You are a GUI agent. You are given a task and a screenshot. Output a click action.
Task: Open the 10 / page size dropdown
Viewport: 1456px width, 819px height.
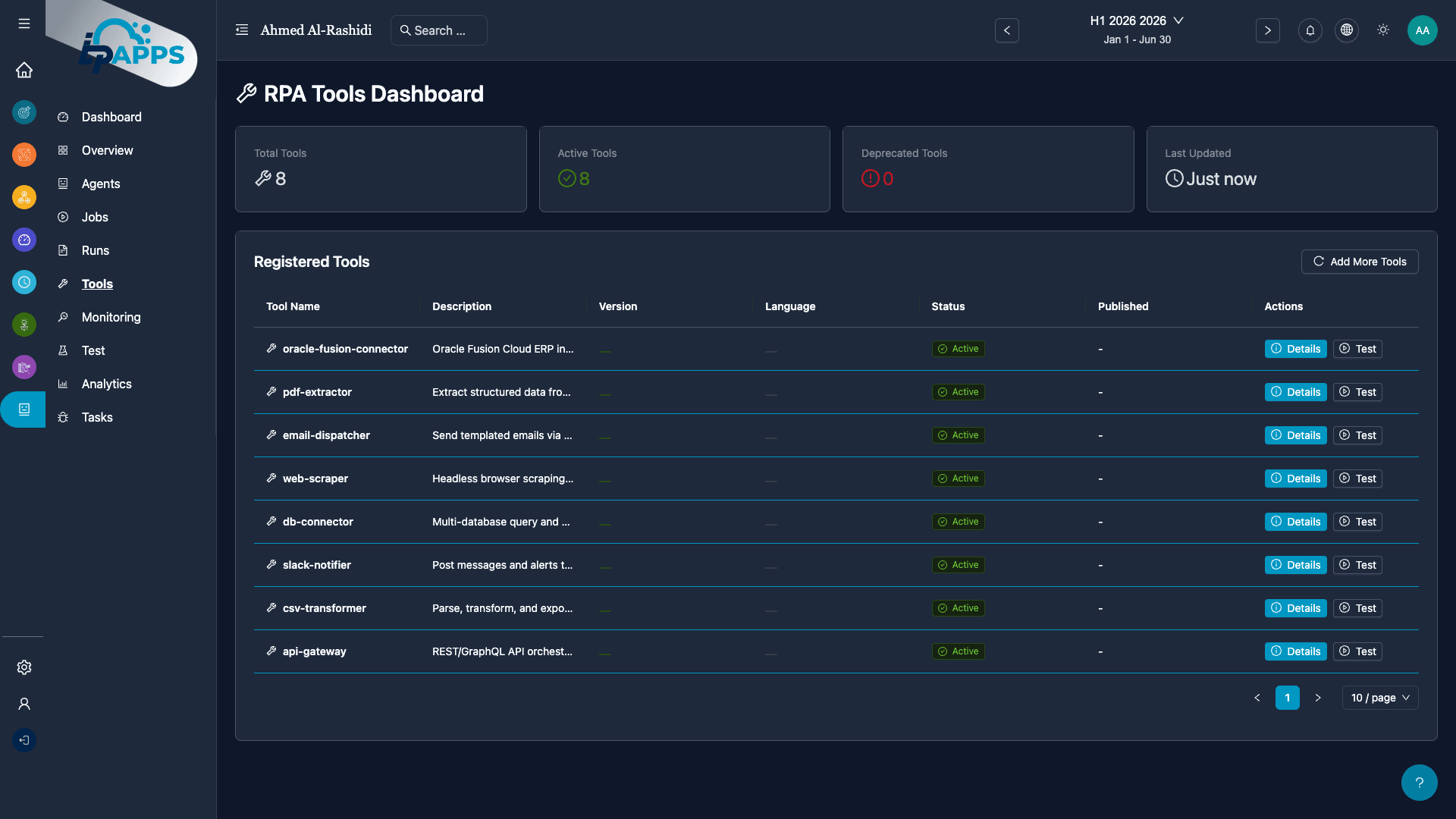[1379, 698]
